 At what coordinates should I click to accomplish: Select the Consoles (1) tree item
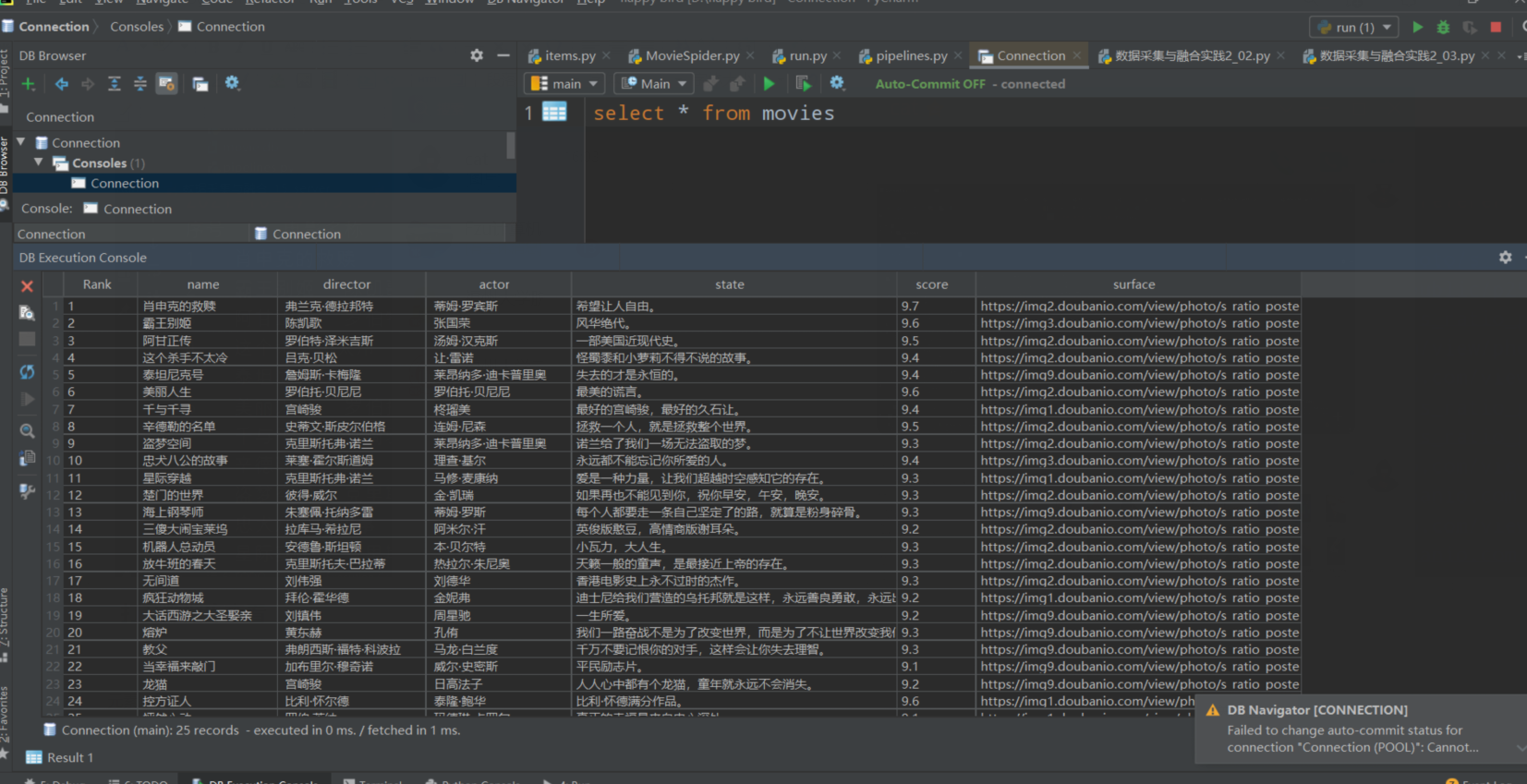tap(109, 163)
